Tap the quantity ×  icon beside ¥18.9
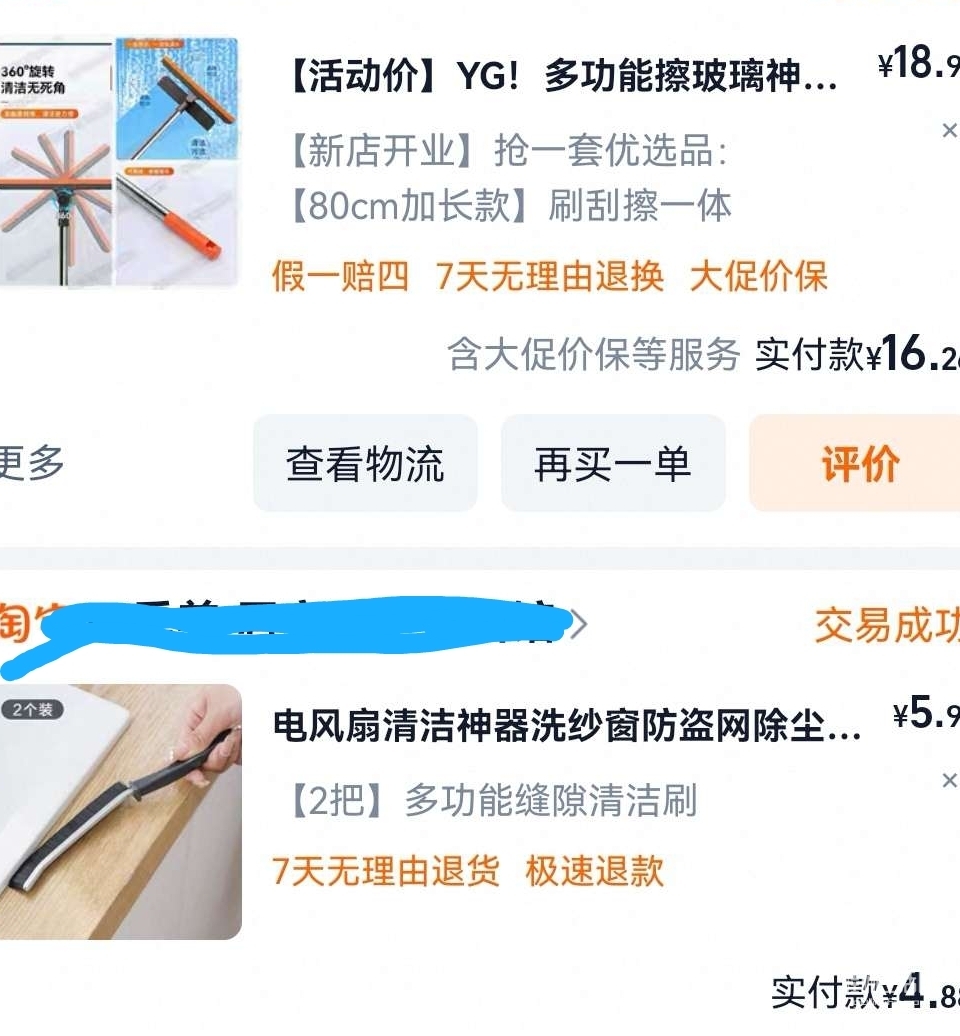This screenshot has width=960, height=1036. click(949, 130)
